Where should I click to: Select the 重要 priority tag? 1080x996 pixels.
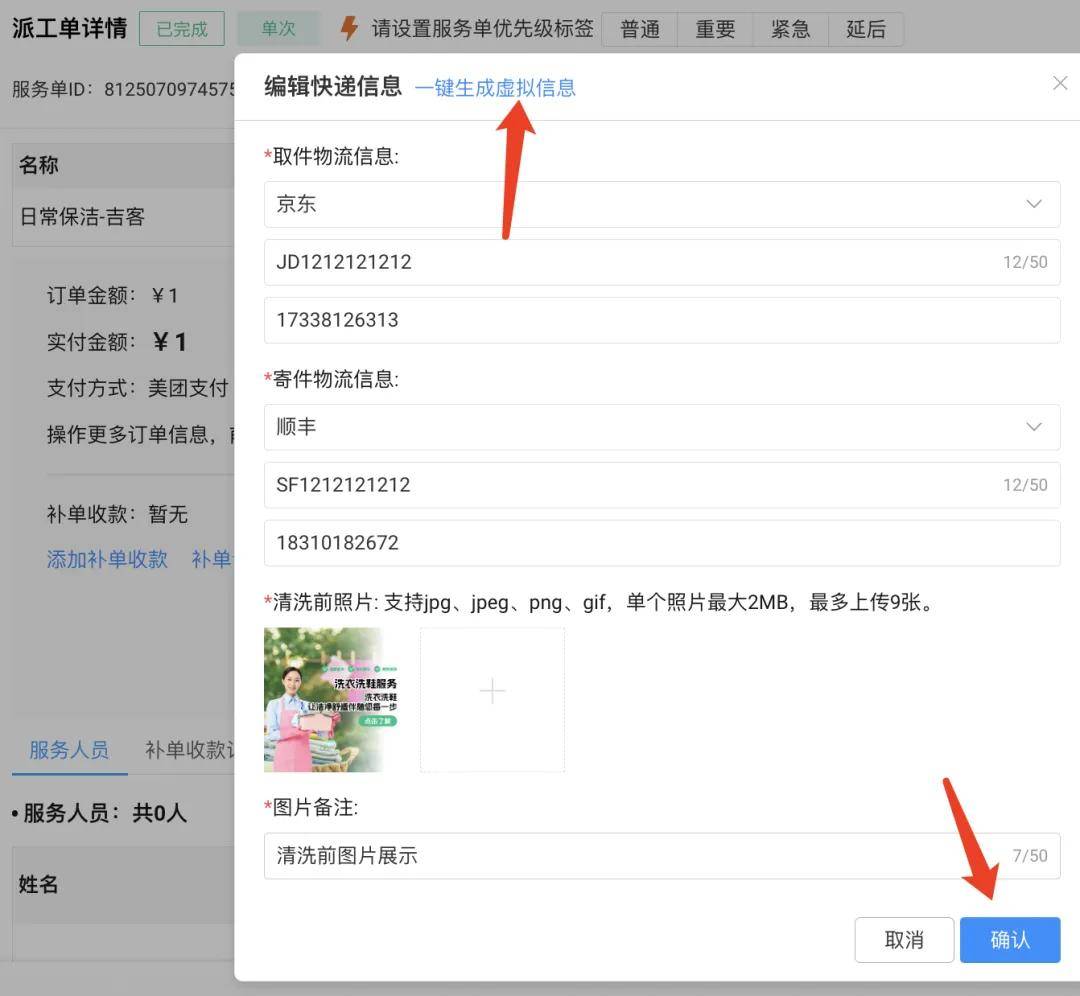pyautogui.click(x=715, y=30)
